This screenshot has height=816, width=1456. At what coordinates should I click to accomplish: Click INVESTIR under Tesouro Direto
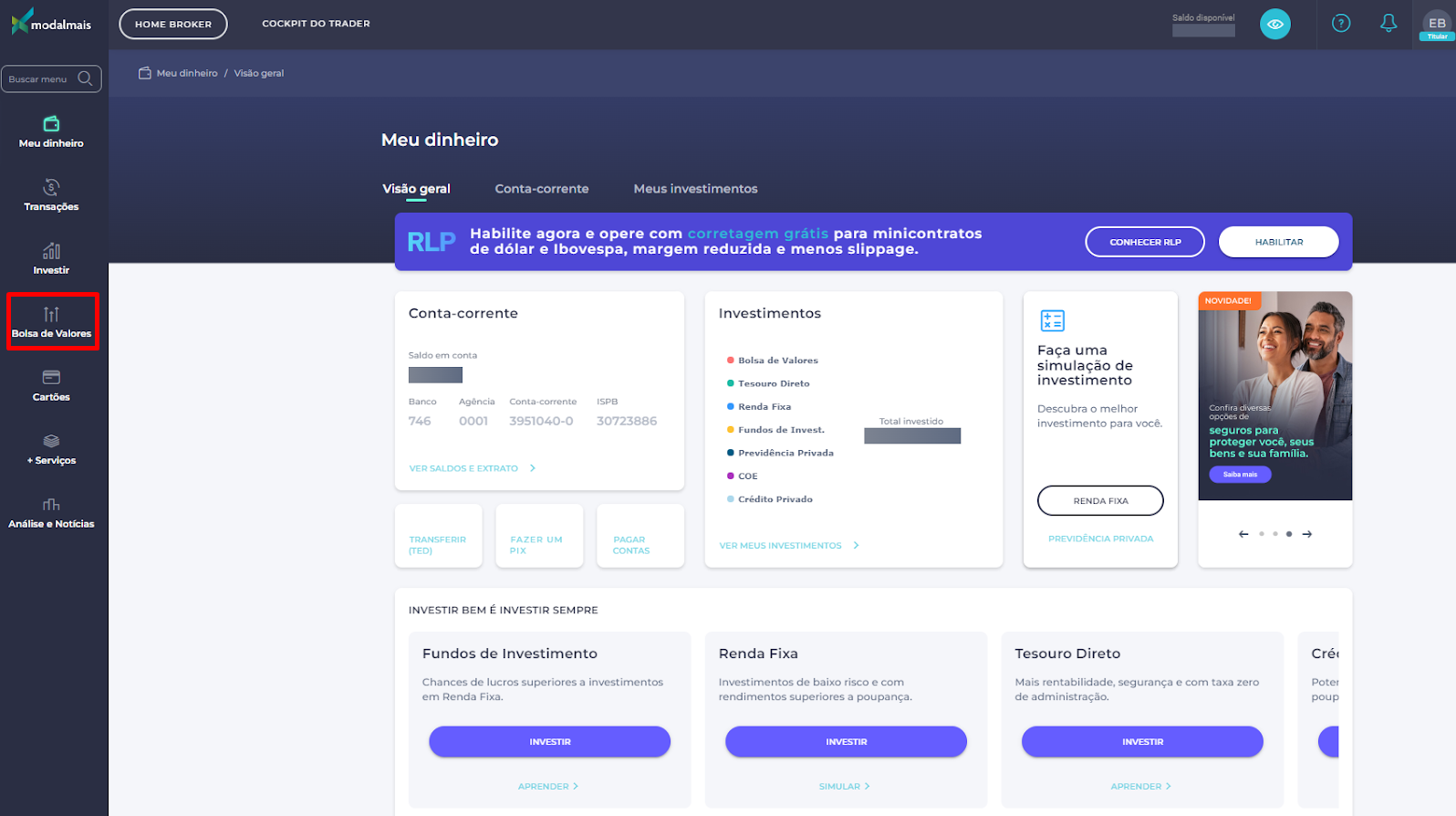1142,741
